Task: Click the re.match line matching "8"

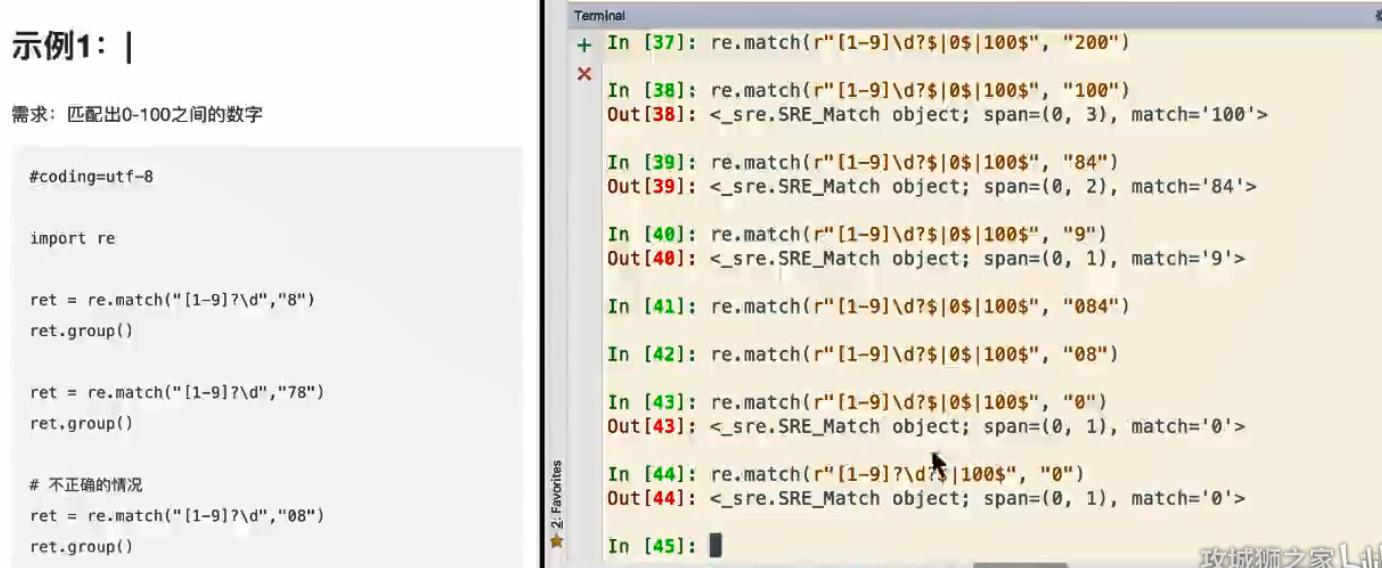Action: click(x=173, y=300)
